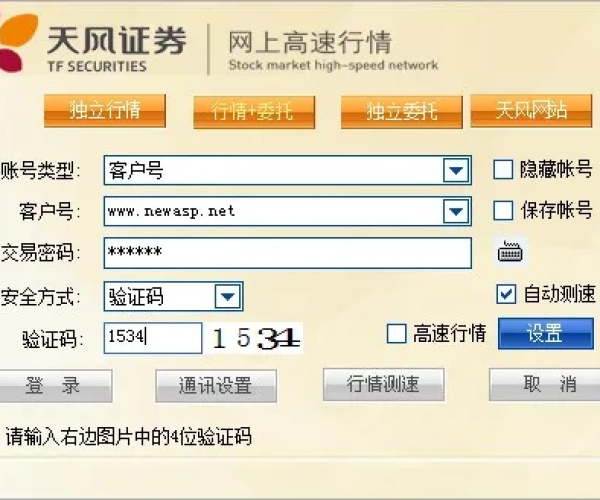This screenshot has width=600, height=500.
Task: Run 行情测速 button
Action: coord(384,384)
